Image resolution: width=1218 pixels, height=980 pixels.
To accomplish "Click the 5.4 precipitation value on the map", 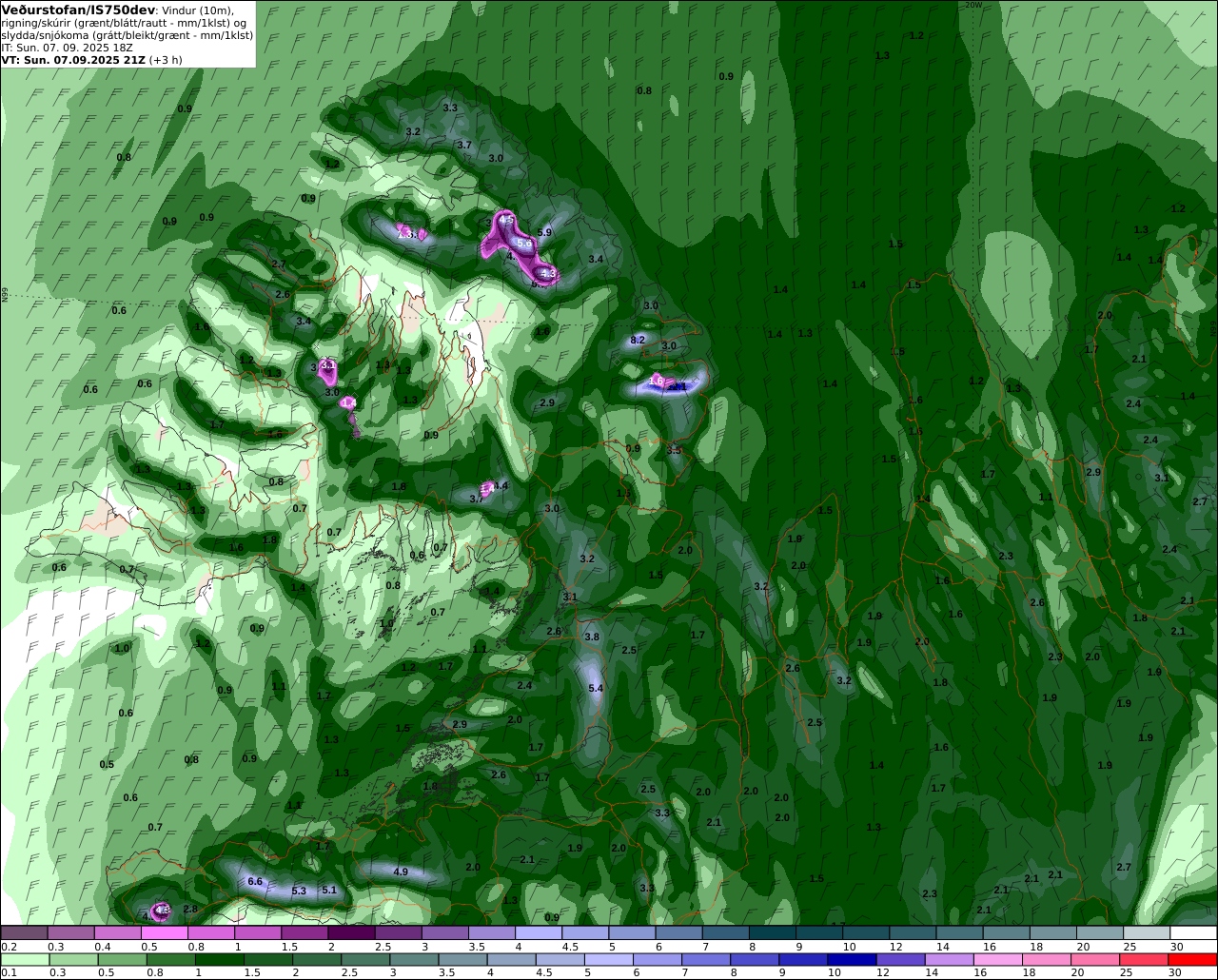I will click(596, 688).
